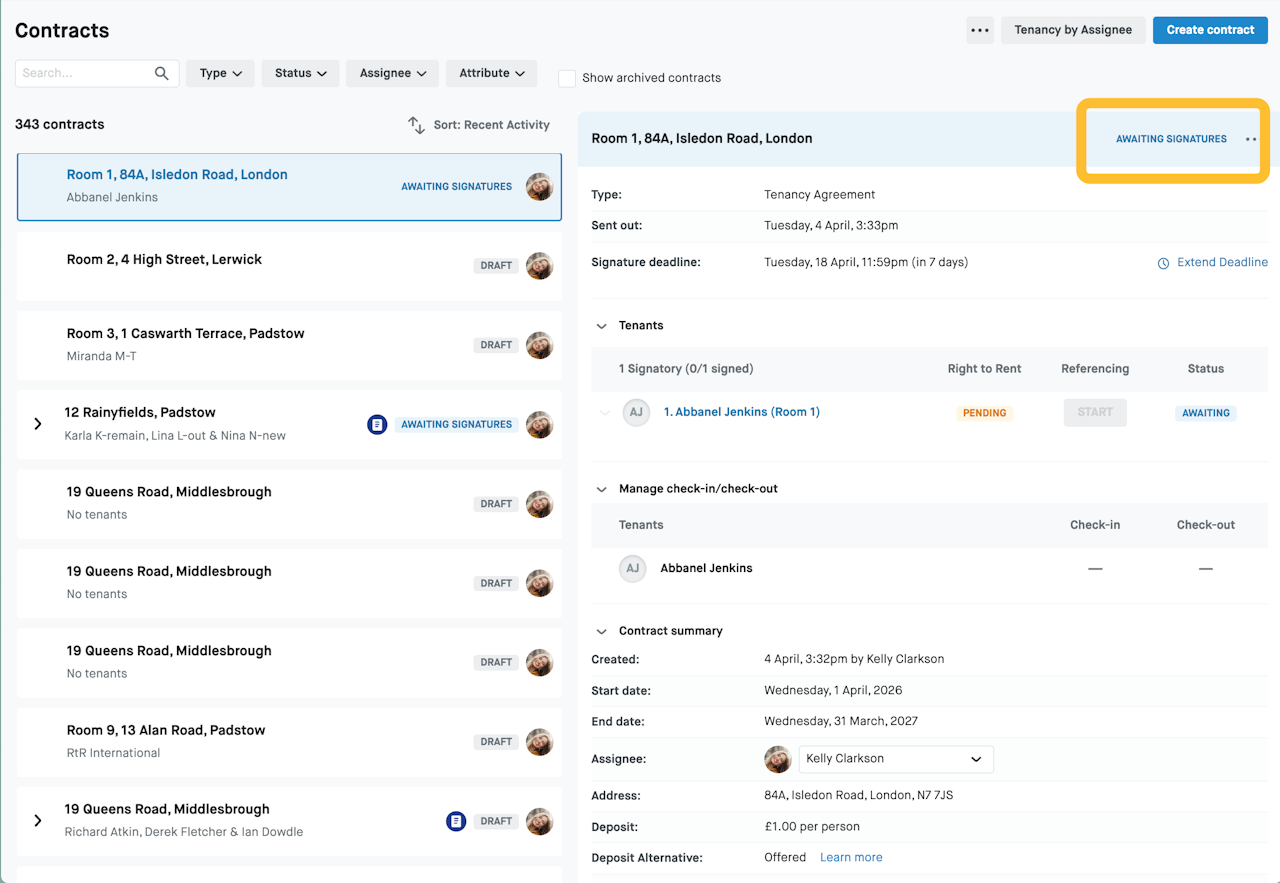Collapse the Tenants section

tap(602, 326)
